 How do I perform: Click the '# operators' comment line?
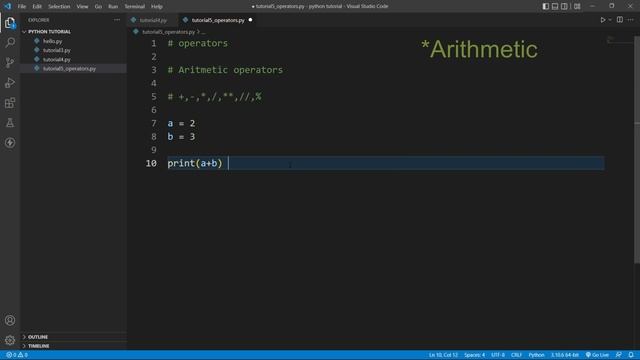[198, 43]
